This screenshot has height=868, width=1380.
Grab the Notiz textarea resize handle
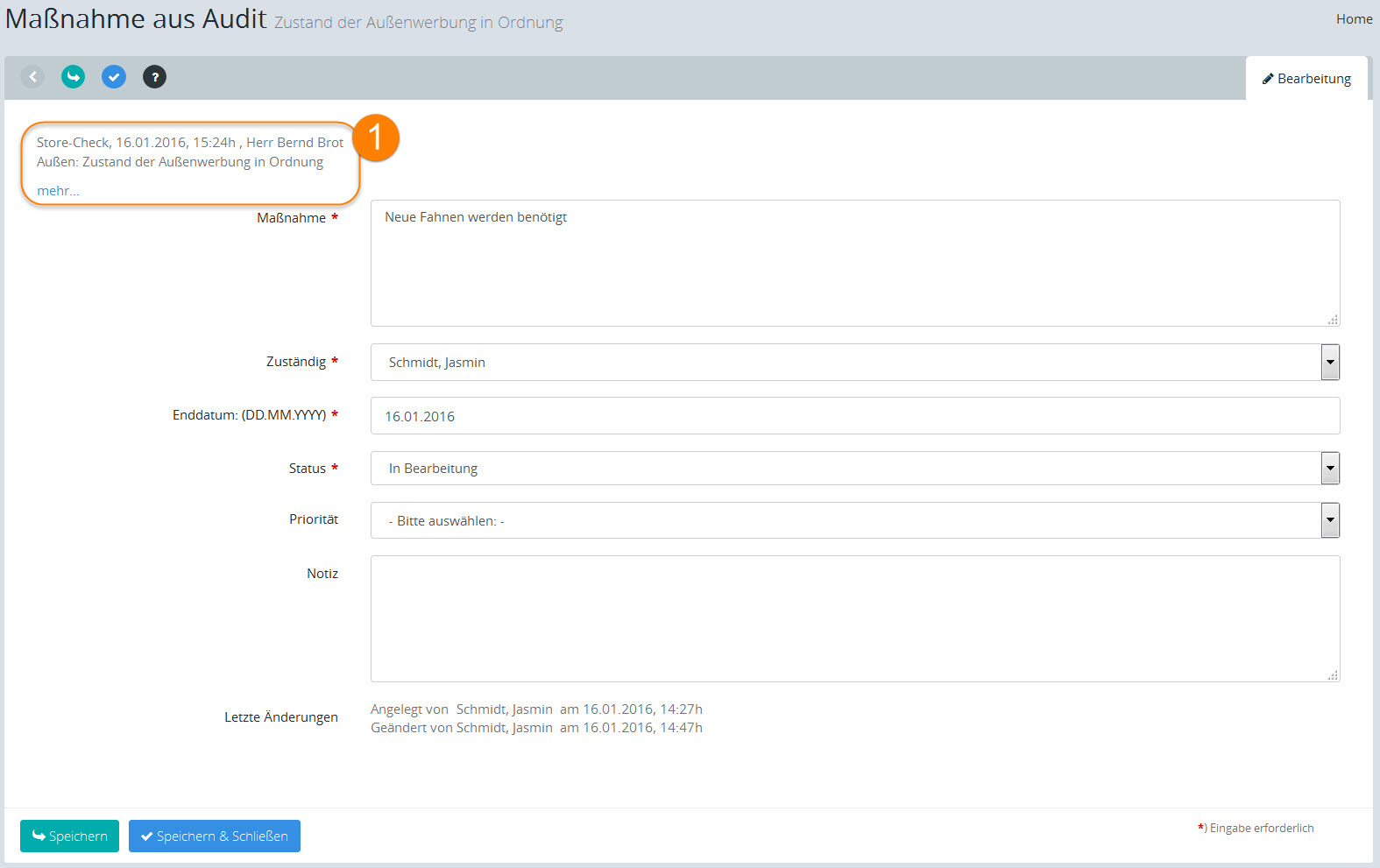coord(1333,675)
